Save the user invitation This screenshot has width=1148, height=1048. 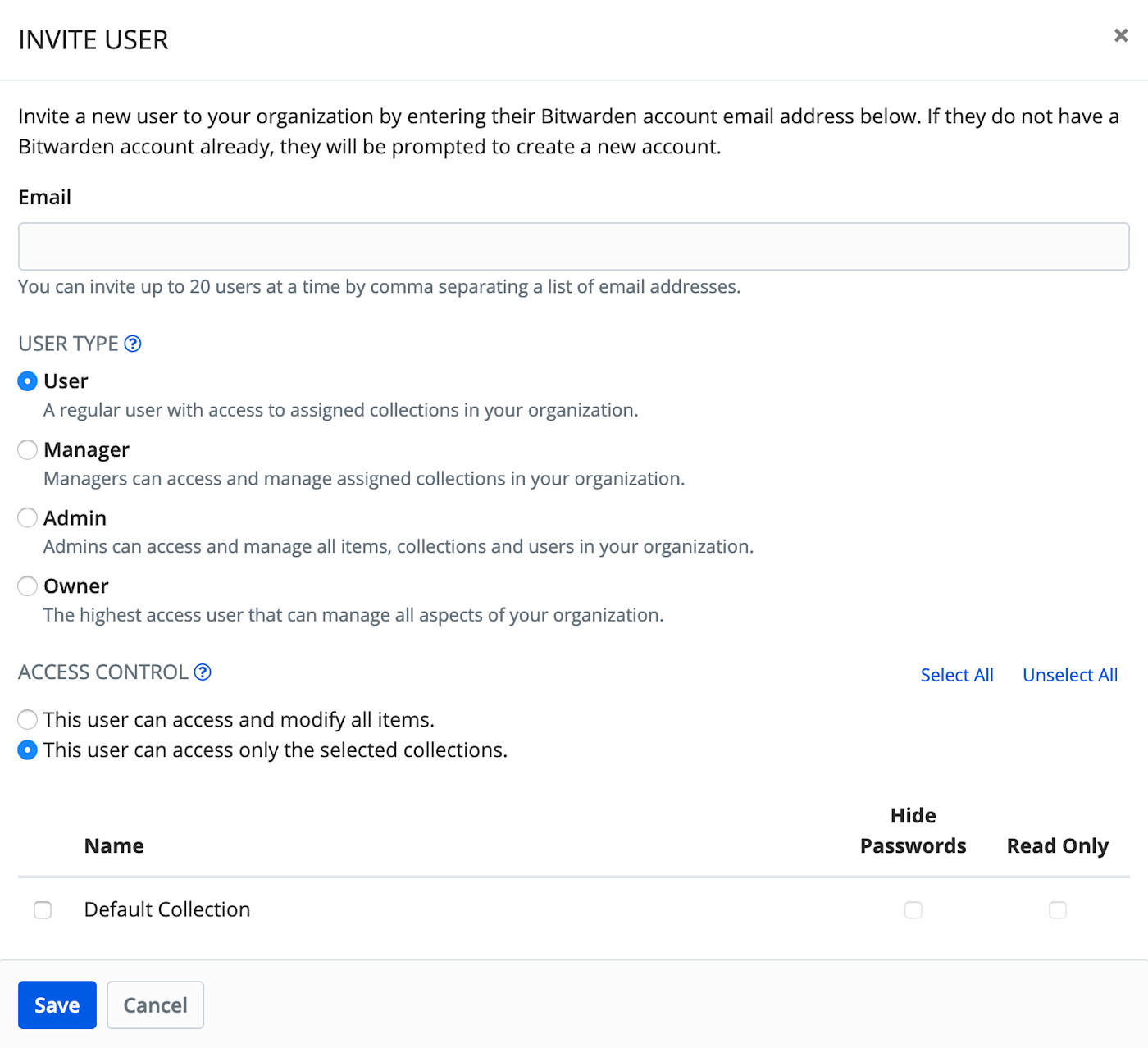coord(57,1005)
